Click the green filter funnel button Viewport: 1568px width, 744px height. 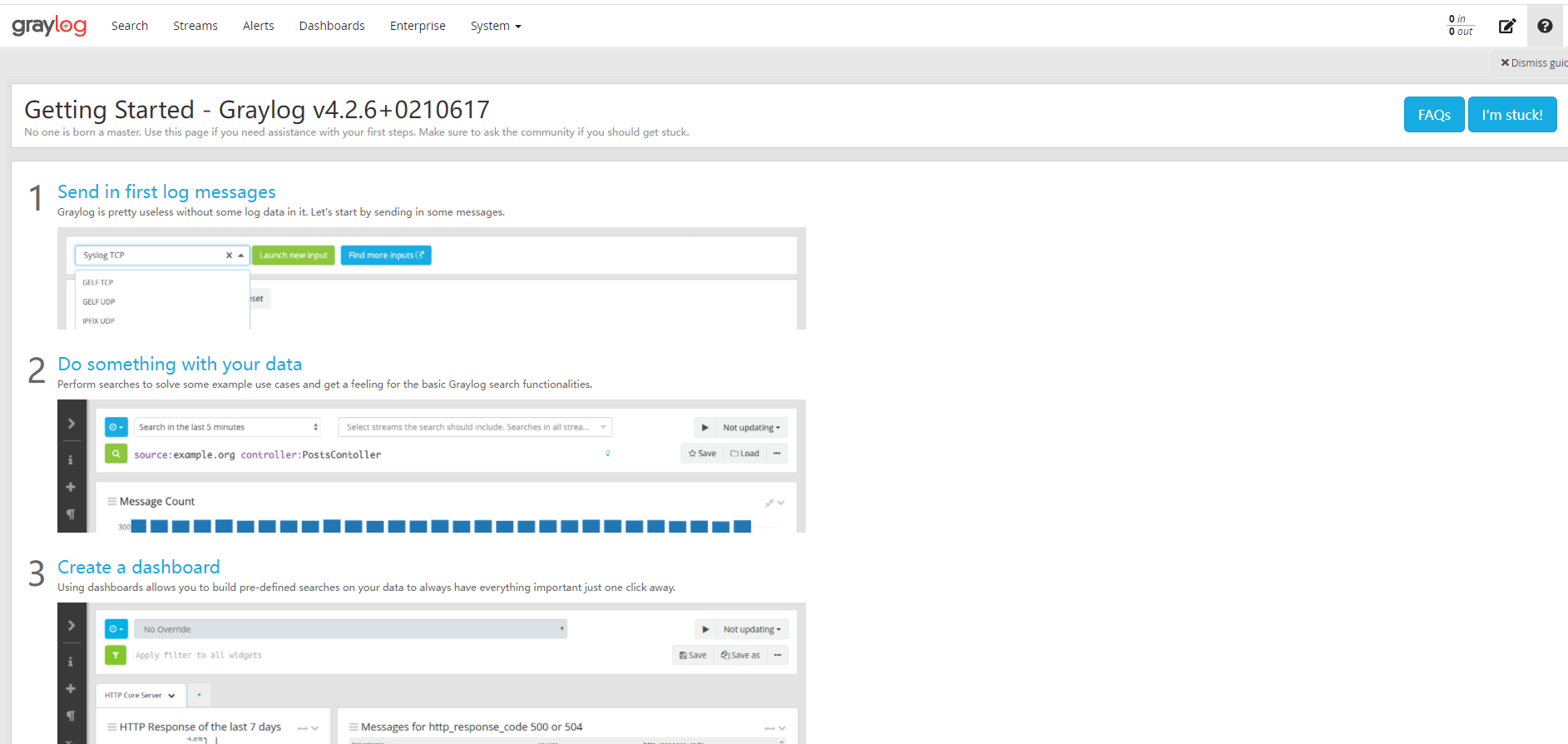coord(116,655)
